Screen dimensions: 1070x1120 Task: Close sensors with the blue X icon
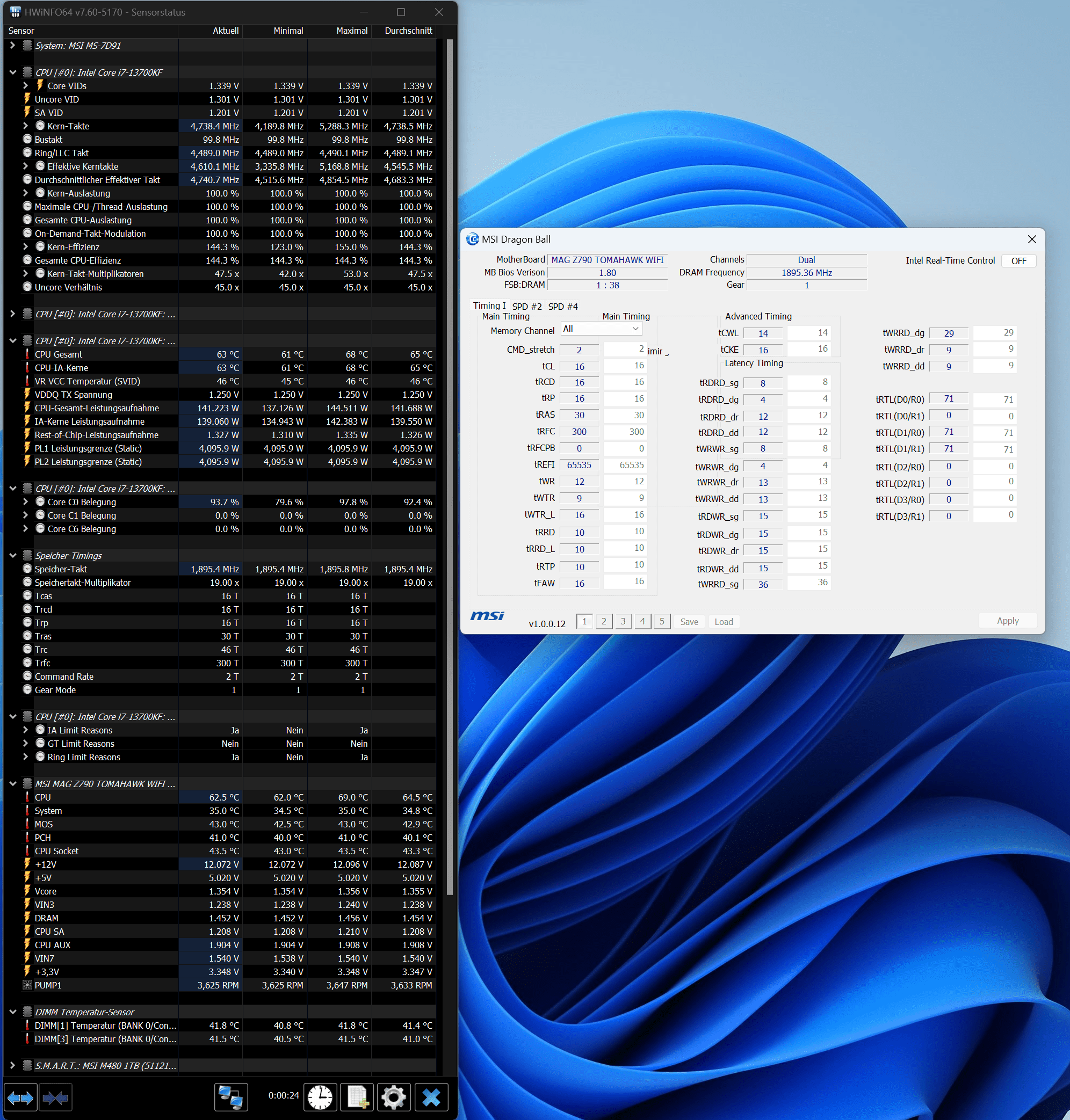[431, 1097]
